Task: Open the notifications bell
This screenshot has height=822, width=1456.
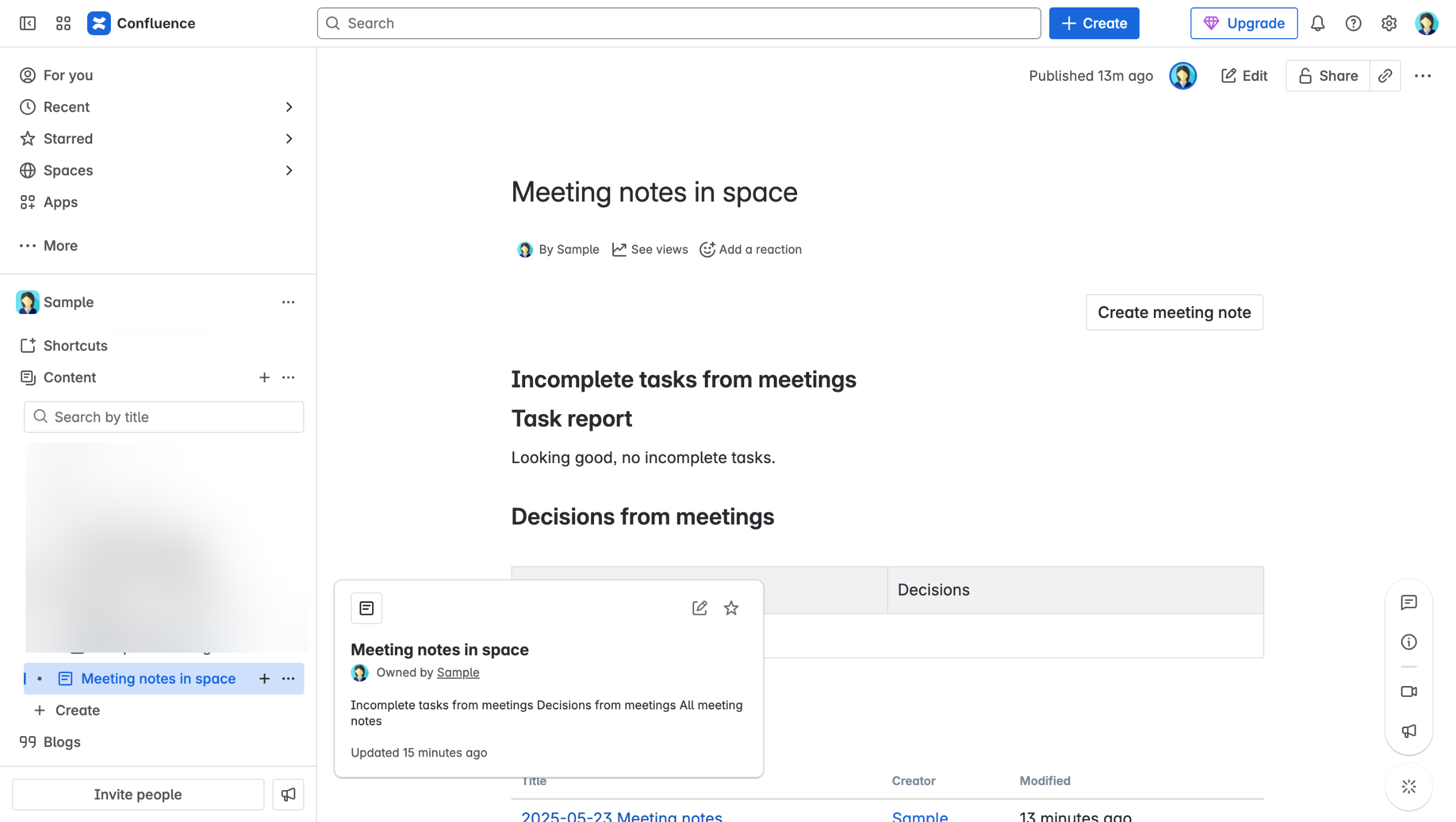Action: [1317, 23]
